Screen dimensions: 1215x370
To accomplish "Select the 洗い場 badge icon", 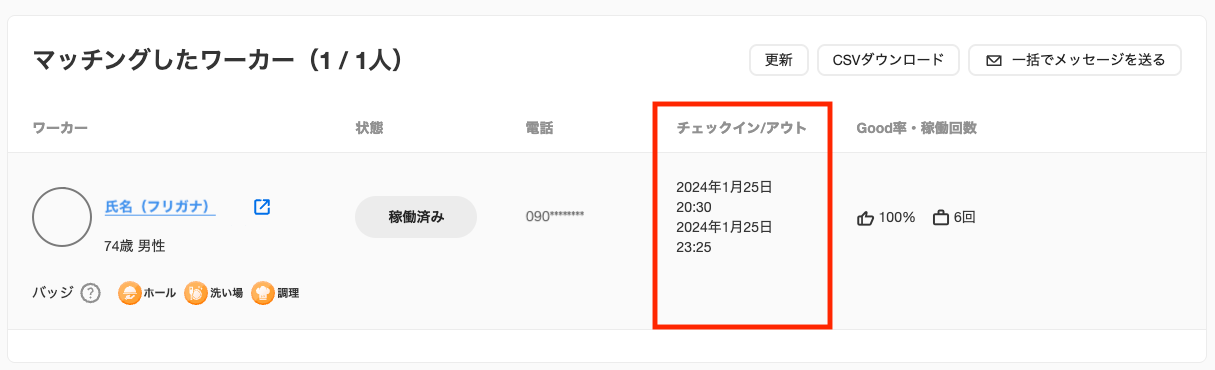I will [x=195, y=293].
